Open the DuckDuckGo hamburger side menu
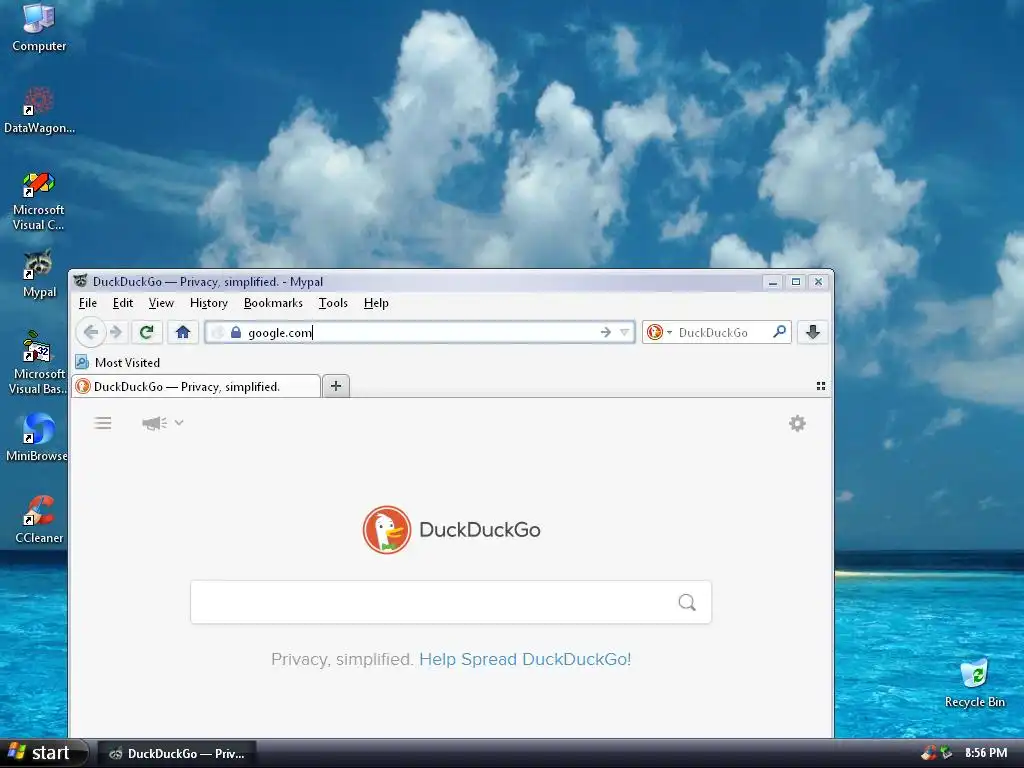The height and width of the screenshot is (768, 1024). coord(103,423)
